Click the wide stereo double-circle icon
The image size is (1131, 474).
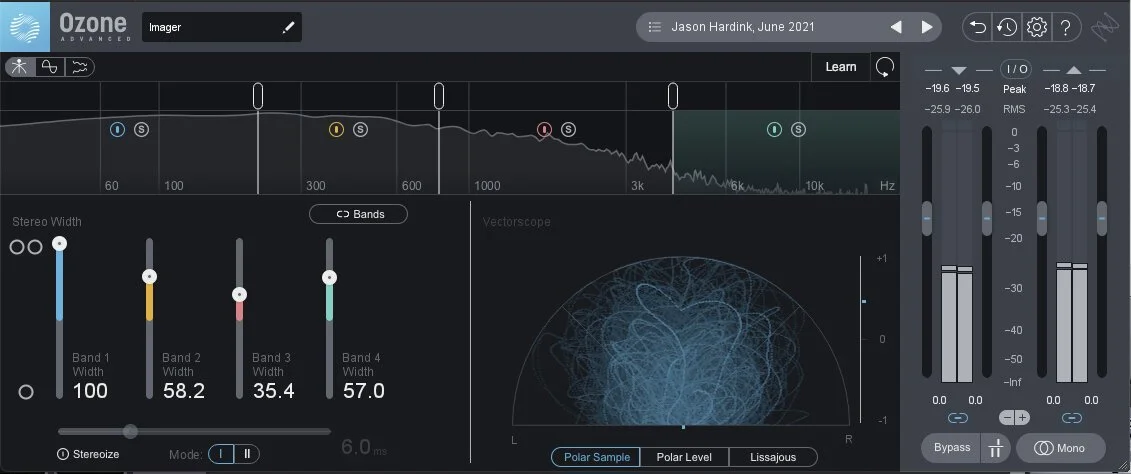[x=26, y=247]
